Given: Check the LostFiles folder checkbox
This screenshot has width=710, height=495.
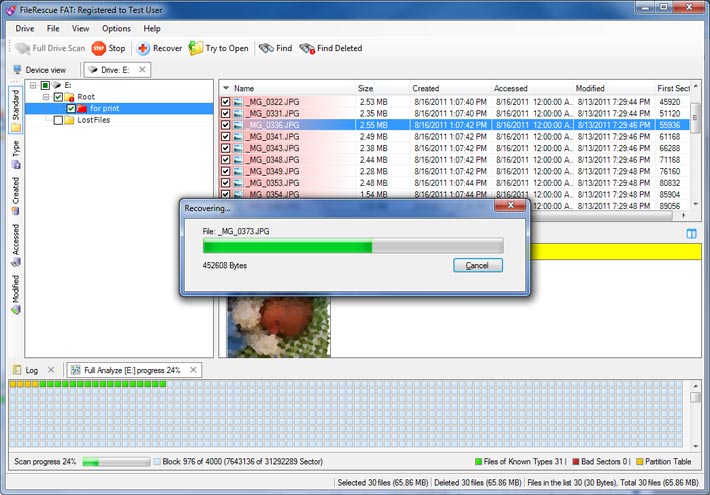Looking at the screenshot, I should click(58, 120).
